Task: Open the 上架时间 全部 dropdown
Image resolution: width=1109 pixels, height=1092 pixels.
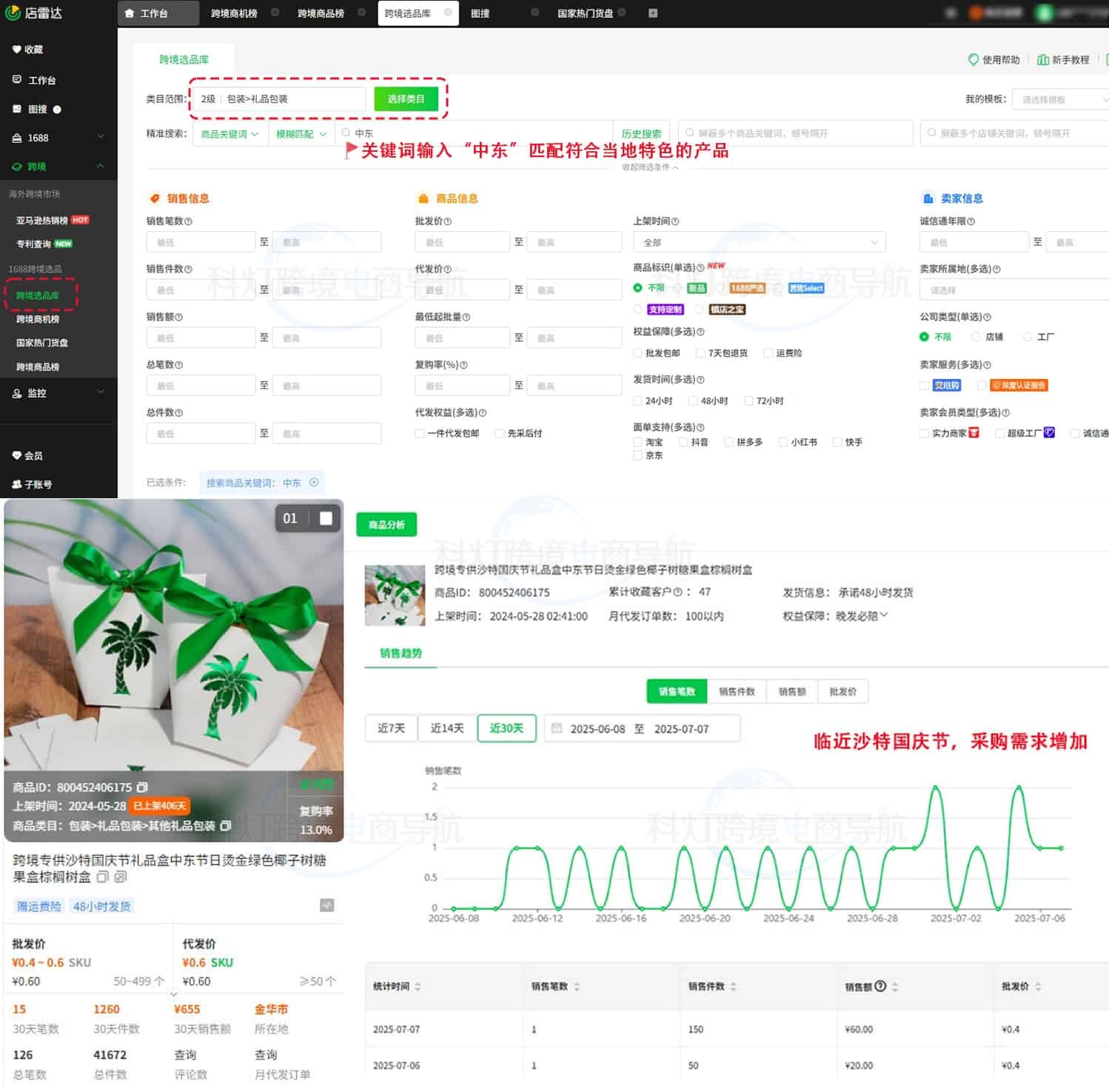Action: coord(758,243)
